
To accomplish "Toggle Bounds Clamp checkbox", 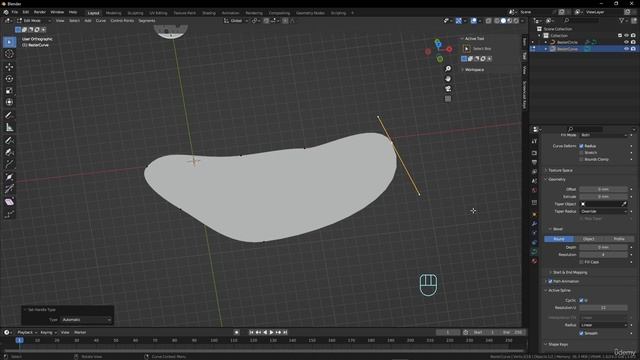I will pos(581,159).
